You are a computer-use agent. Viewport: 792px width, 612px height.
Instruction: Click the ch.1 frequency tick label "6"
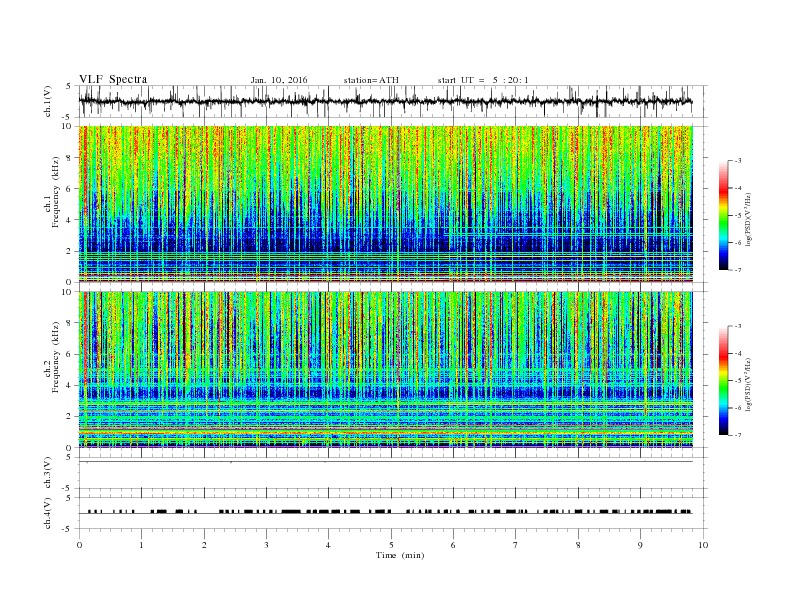[x=70, y=189]
